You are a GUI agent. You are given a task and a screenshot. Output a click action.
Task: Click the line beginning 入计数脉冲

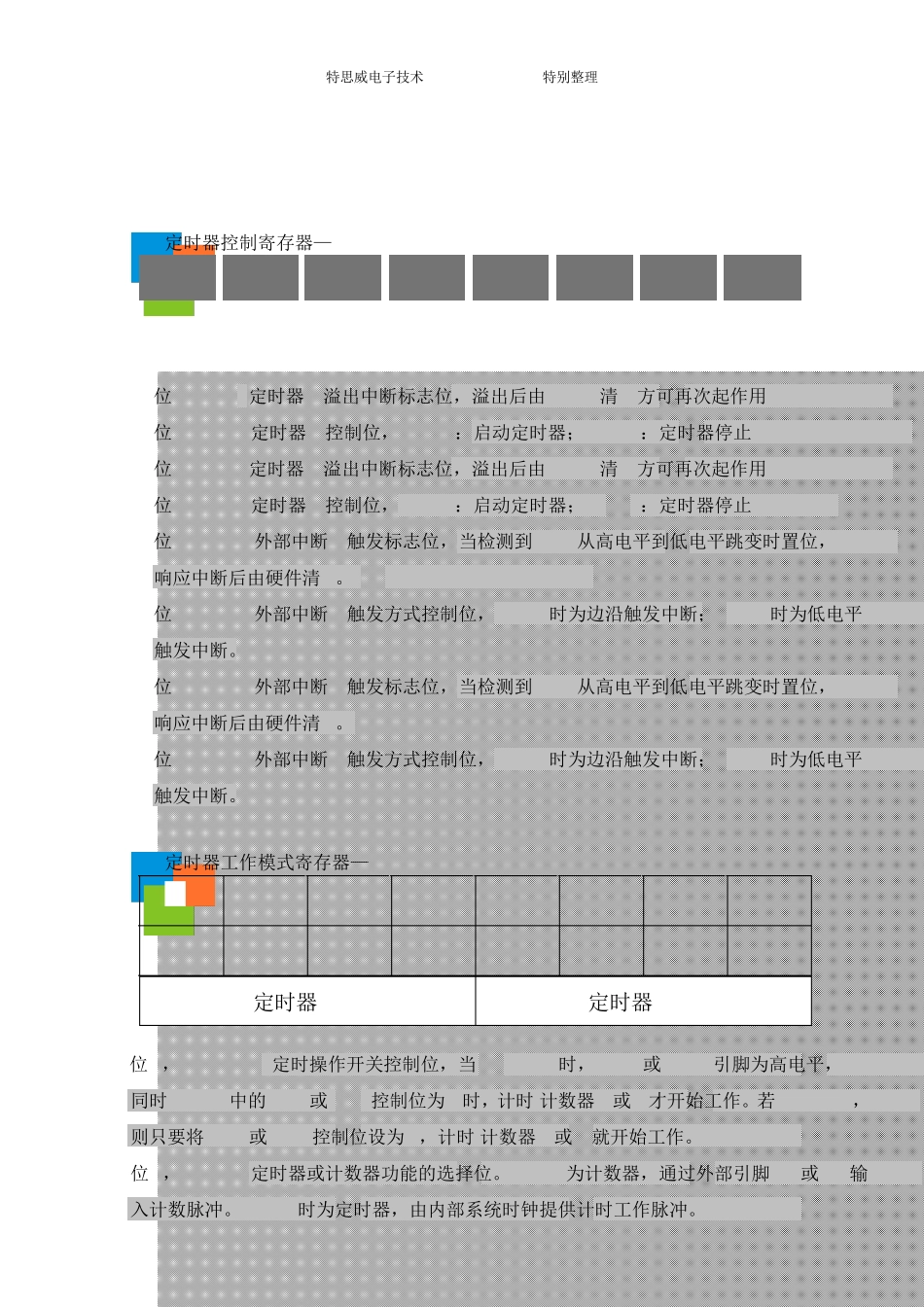tap(414, 1211)
